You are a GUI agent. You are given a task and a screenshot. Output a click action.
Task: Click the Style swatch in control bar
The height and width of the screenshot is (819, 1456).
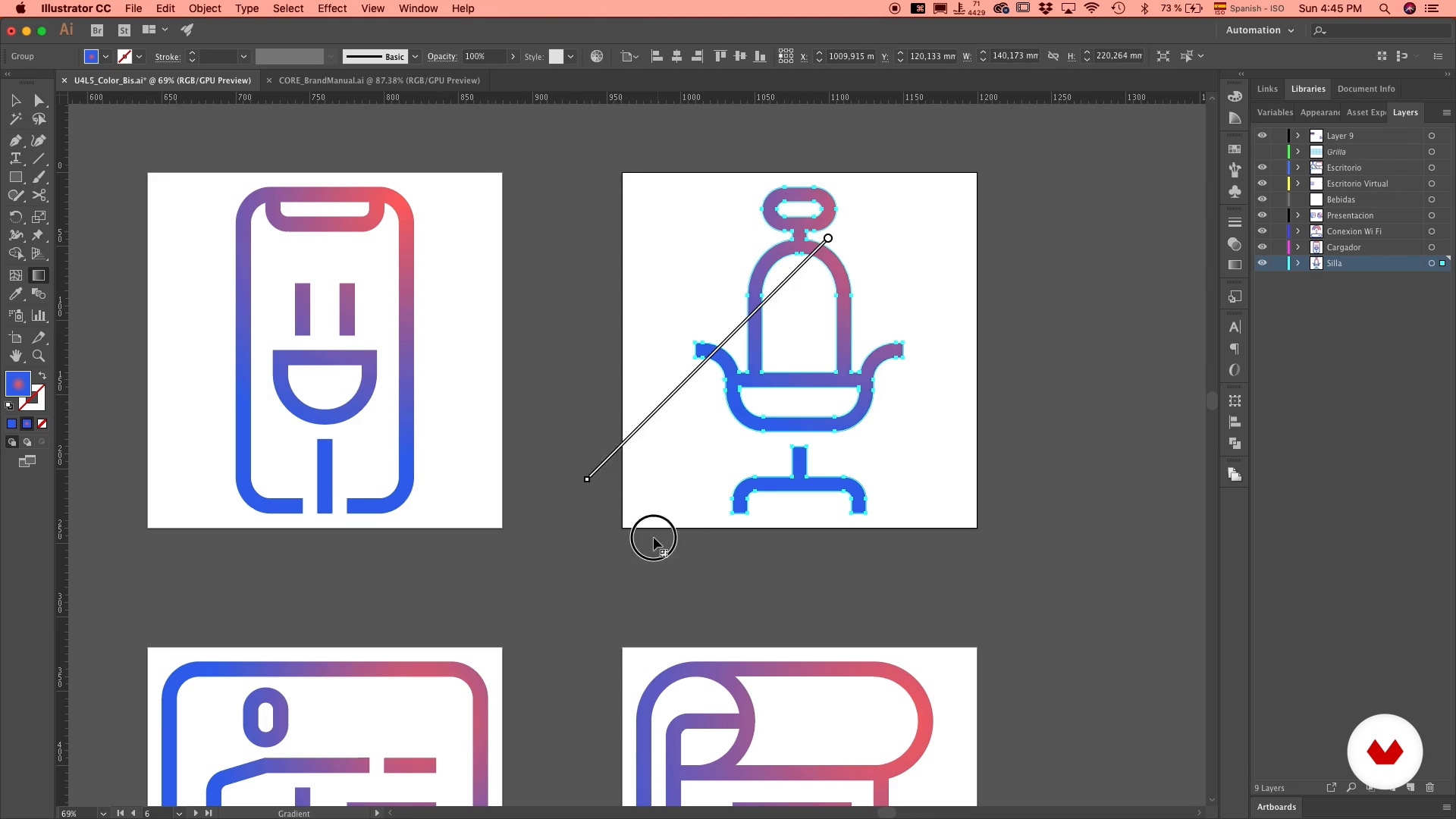556,56
